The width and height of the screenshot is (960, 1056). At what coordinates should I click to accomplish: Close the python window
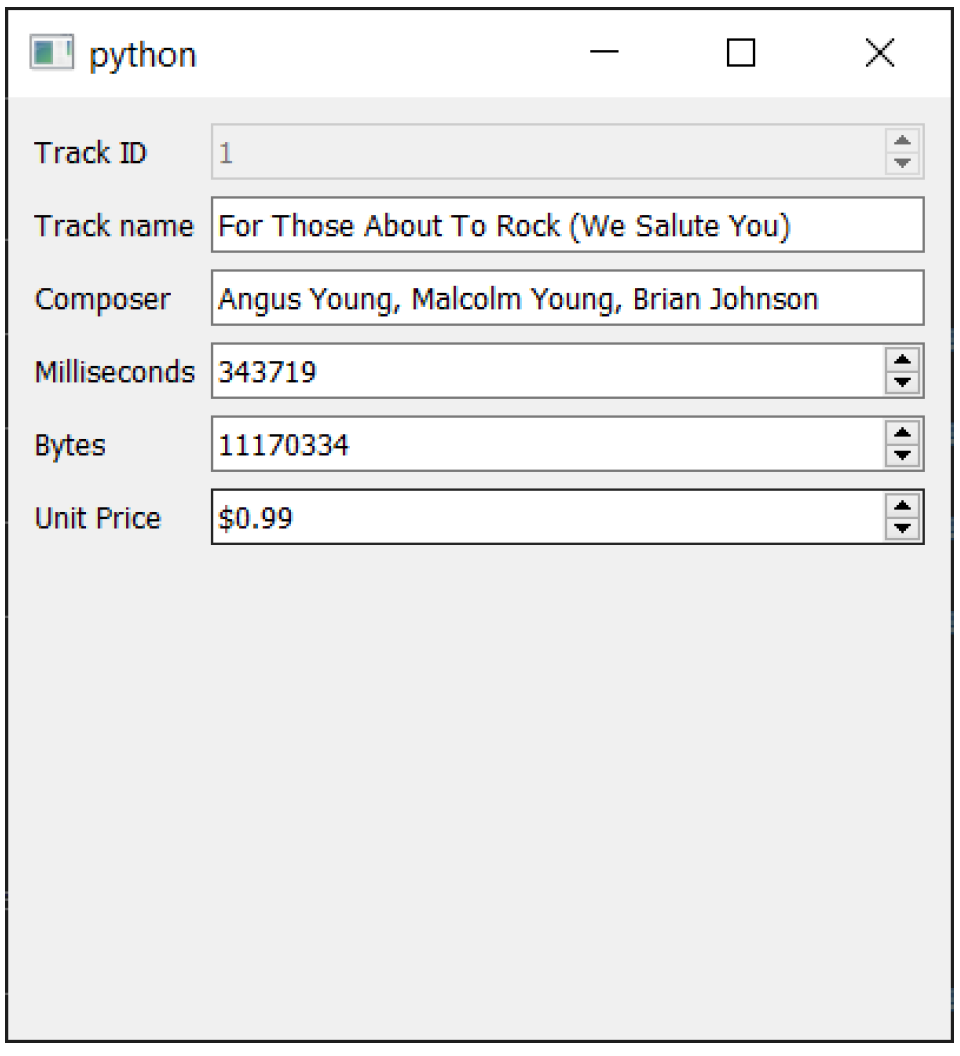879,52
